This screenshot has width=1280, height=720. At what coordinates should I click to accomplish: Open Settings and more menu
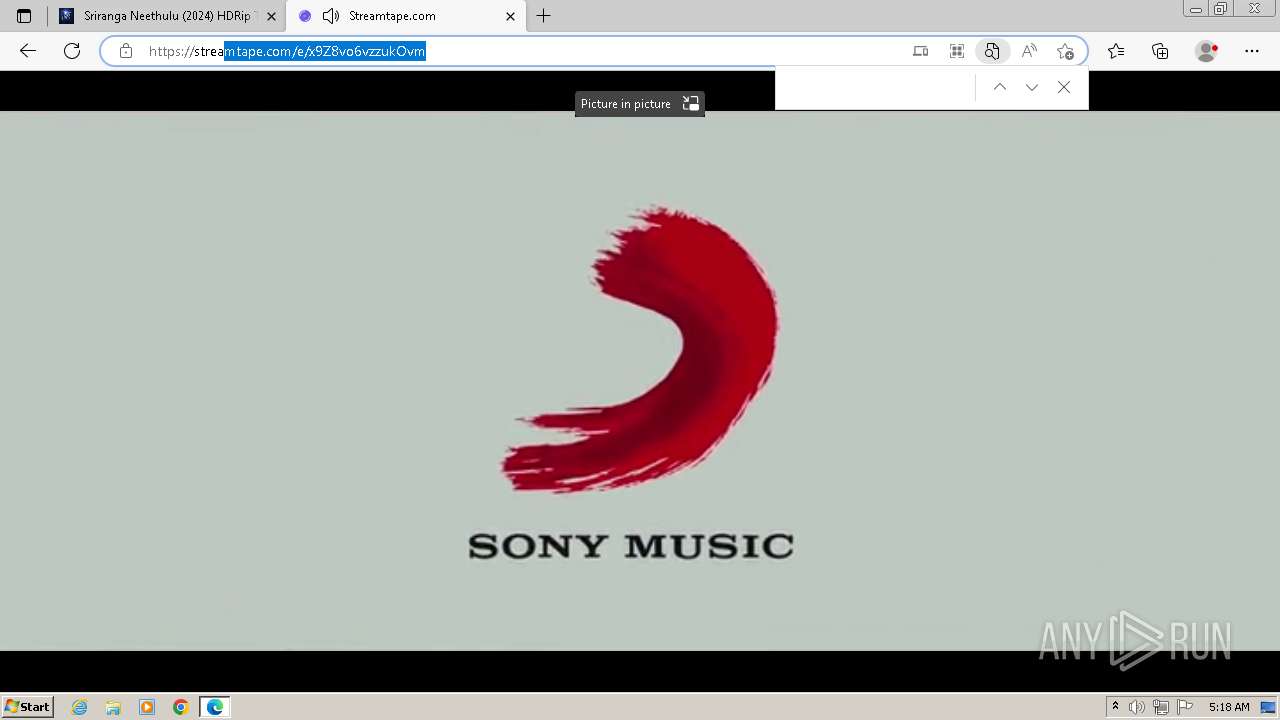[x=1252, y=51]
